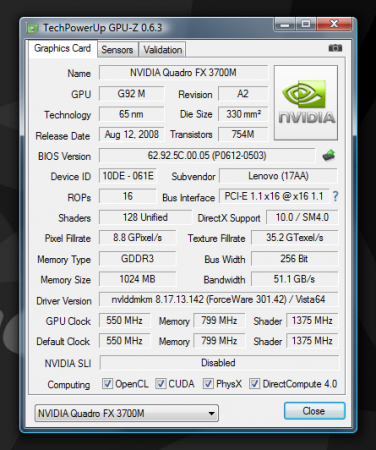Open the NVIDIA Quadro FX 3700M dropdown
This screenshot has width=376, height=450.
point(127,413)
